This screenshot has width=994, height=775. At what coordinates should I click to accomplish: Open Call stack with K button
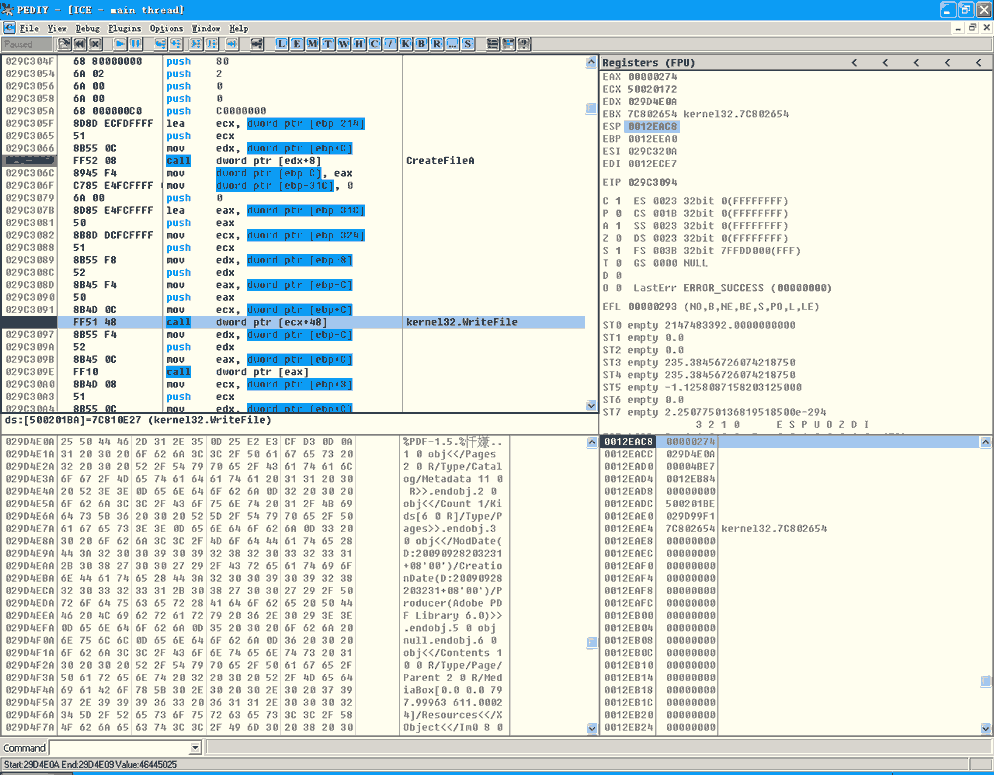coord(405,44)
